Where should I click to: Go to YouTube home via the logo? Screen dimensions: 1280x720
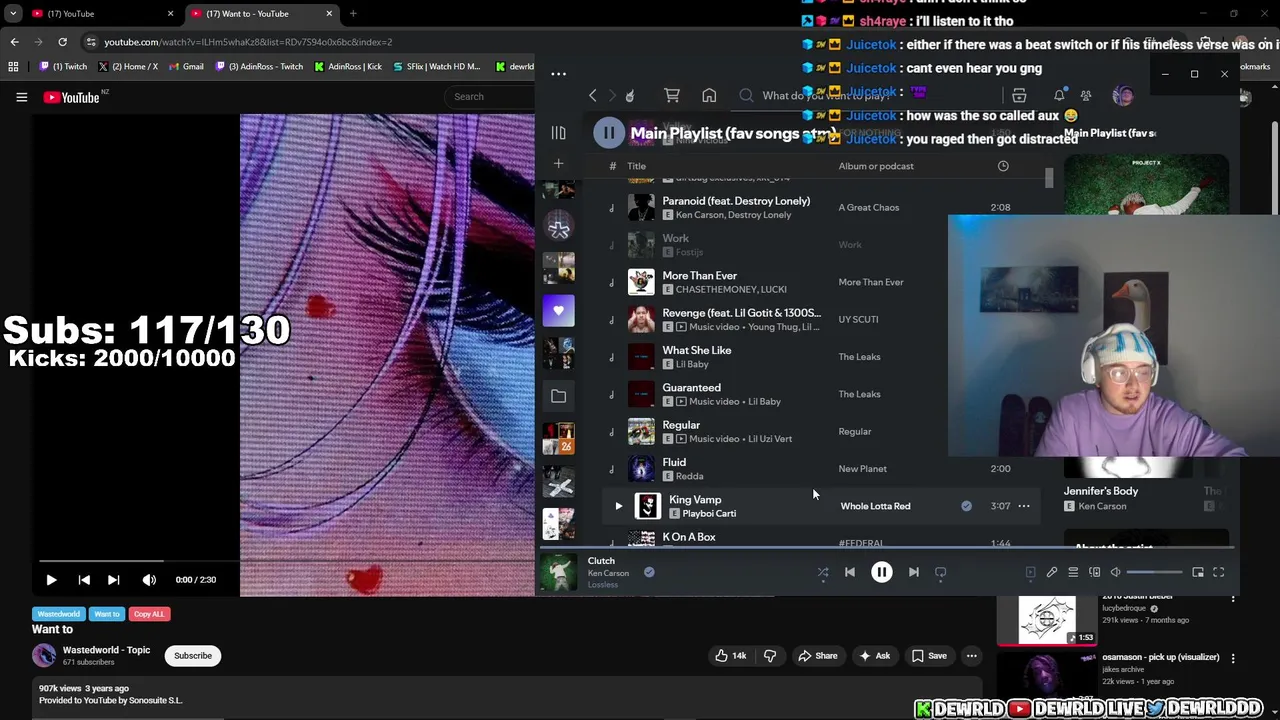[x=72, y=97]
